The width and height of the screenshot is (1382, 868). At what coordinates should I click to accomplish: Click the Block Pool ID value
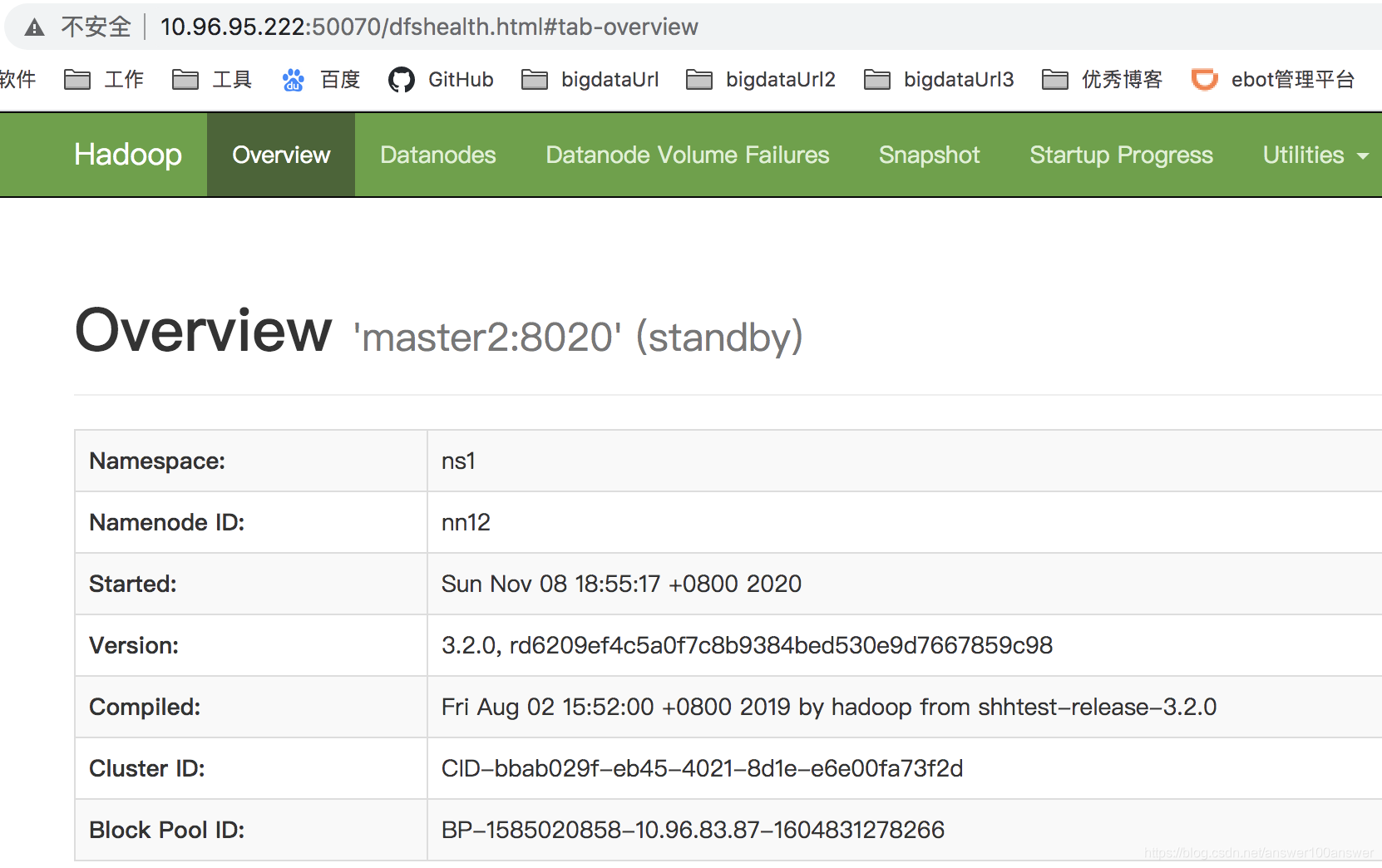point(693,830)
